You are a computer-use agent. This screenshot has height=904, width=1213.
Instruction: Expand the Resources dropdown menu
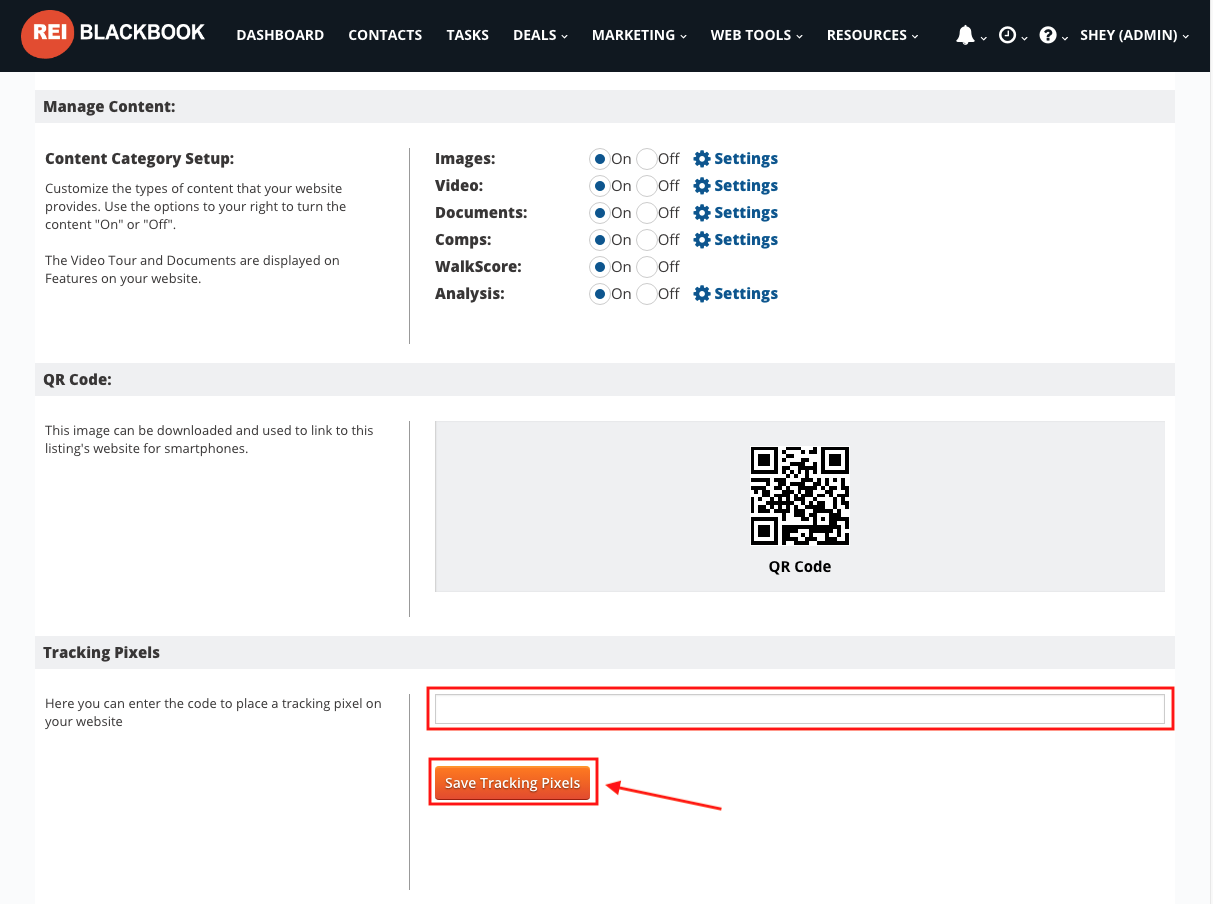click(872, 35)
